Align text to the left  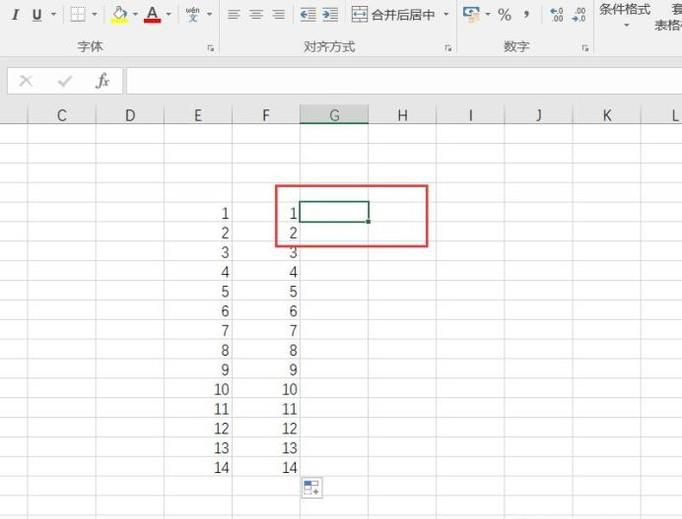pyautogui.click(x=234, y=15)
